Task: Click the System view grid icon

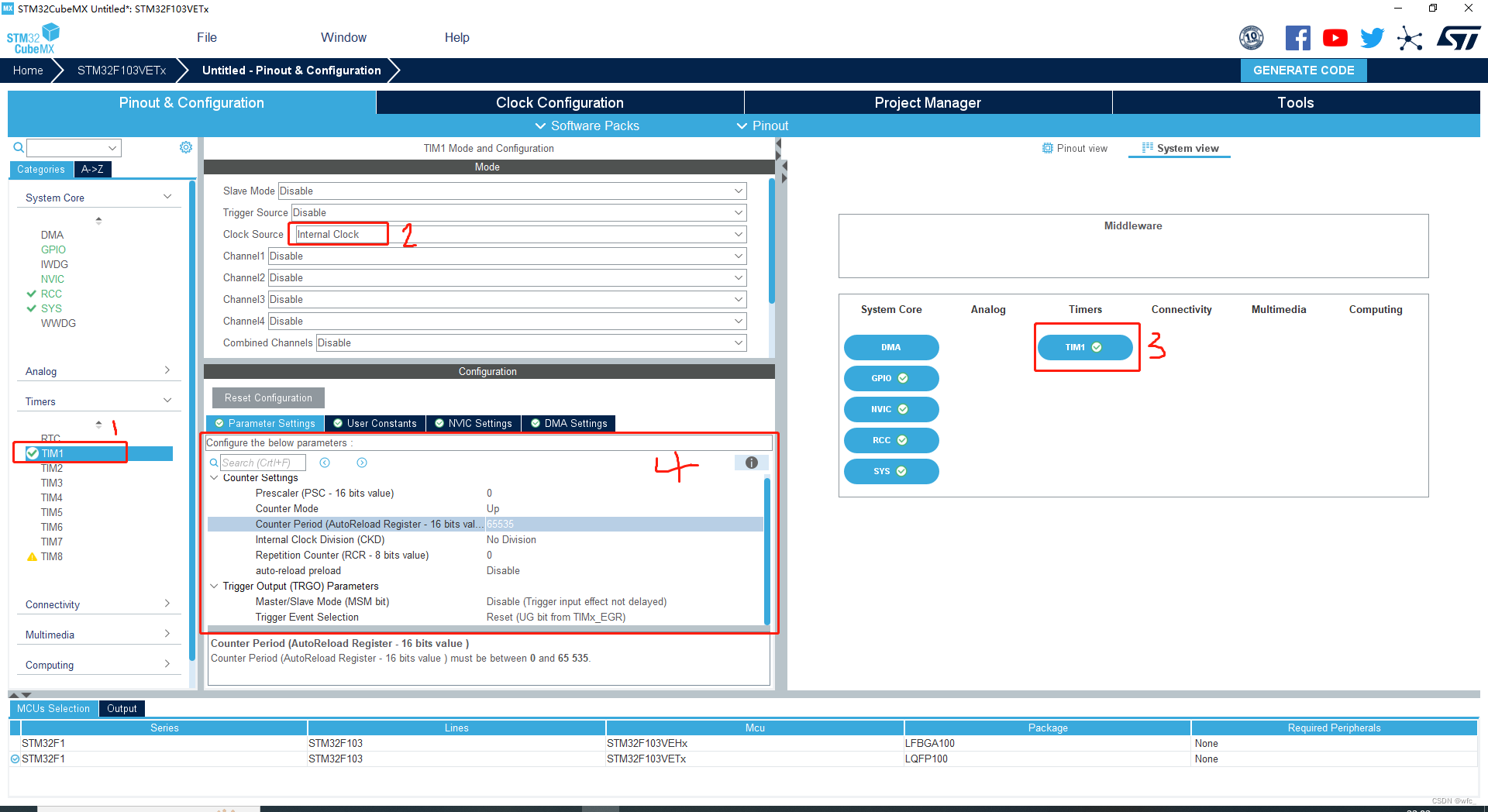Action: 1148,147
